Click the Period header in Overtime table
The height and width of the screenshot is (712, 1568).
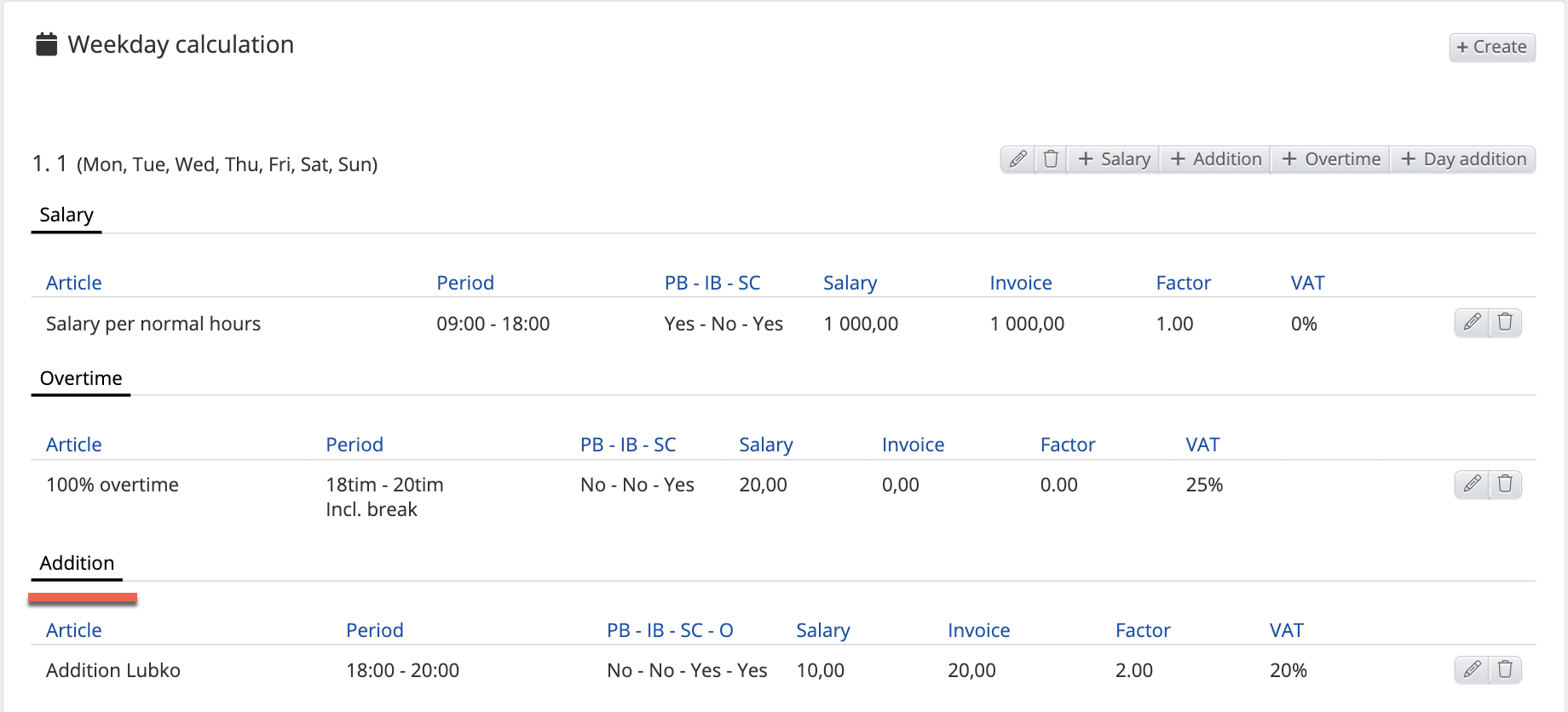tap(355, 445)
